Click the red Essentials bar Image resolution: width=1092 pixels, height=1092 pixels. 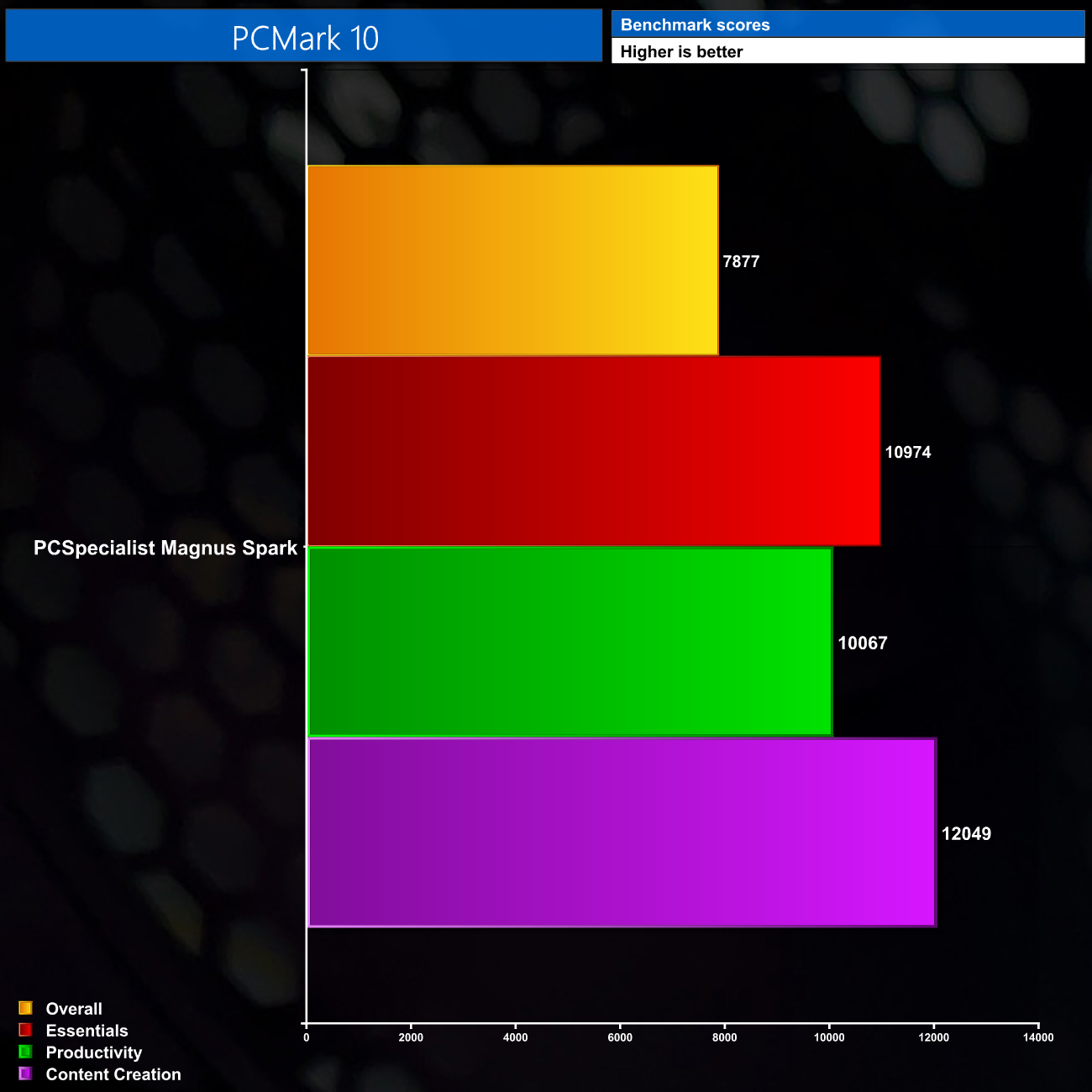tap(594, 451)
